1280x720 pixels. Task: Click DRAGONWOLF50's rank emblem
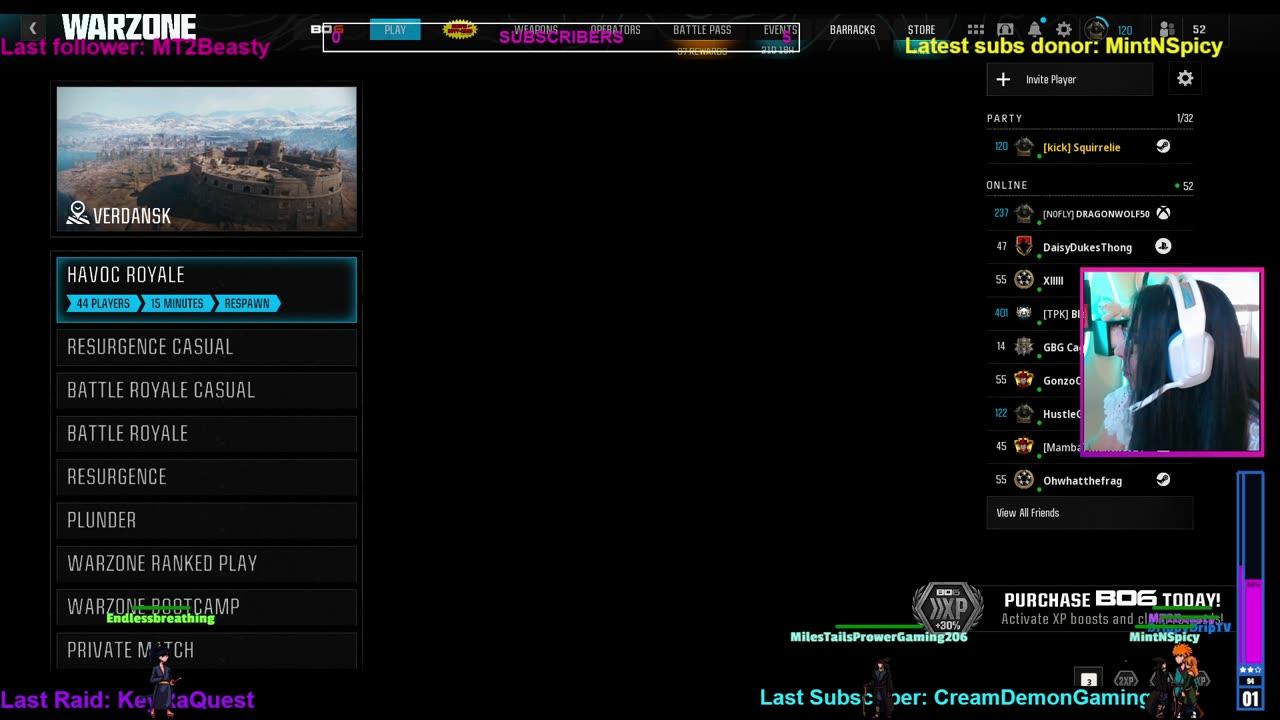pos(1024,214)
